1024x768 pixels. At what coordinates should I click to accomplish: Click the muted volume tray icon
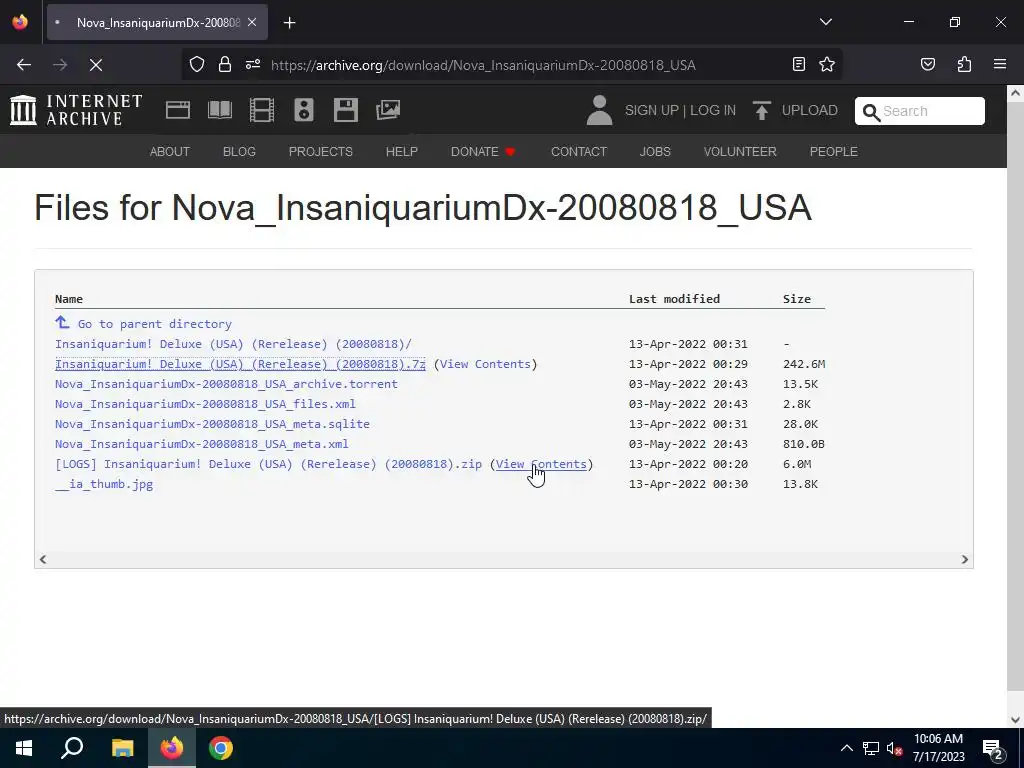coord(894,748)
